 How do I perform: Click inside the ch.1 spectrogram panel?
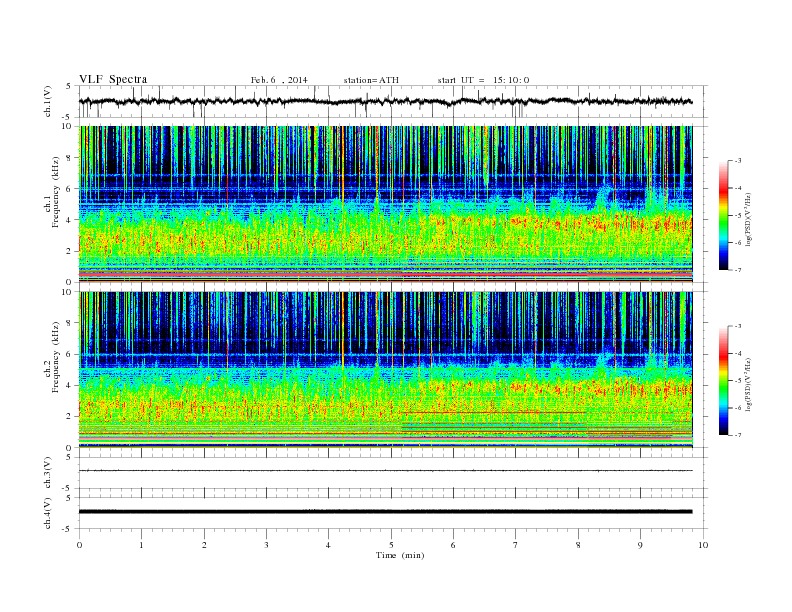click(x=386, y=204)
